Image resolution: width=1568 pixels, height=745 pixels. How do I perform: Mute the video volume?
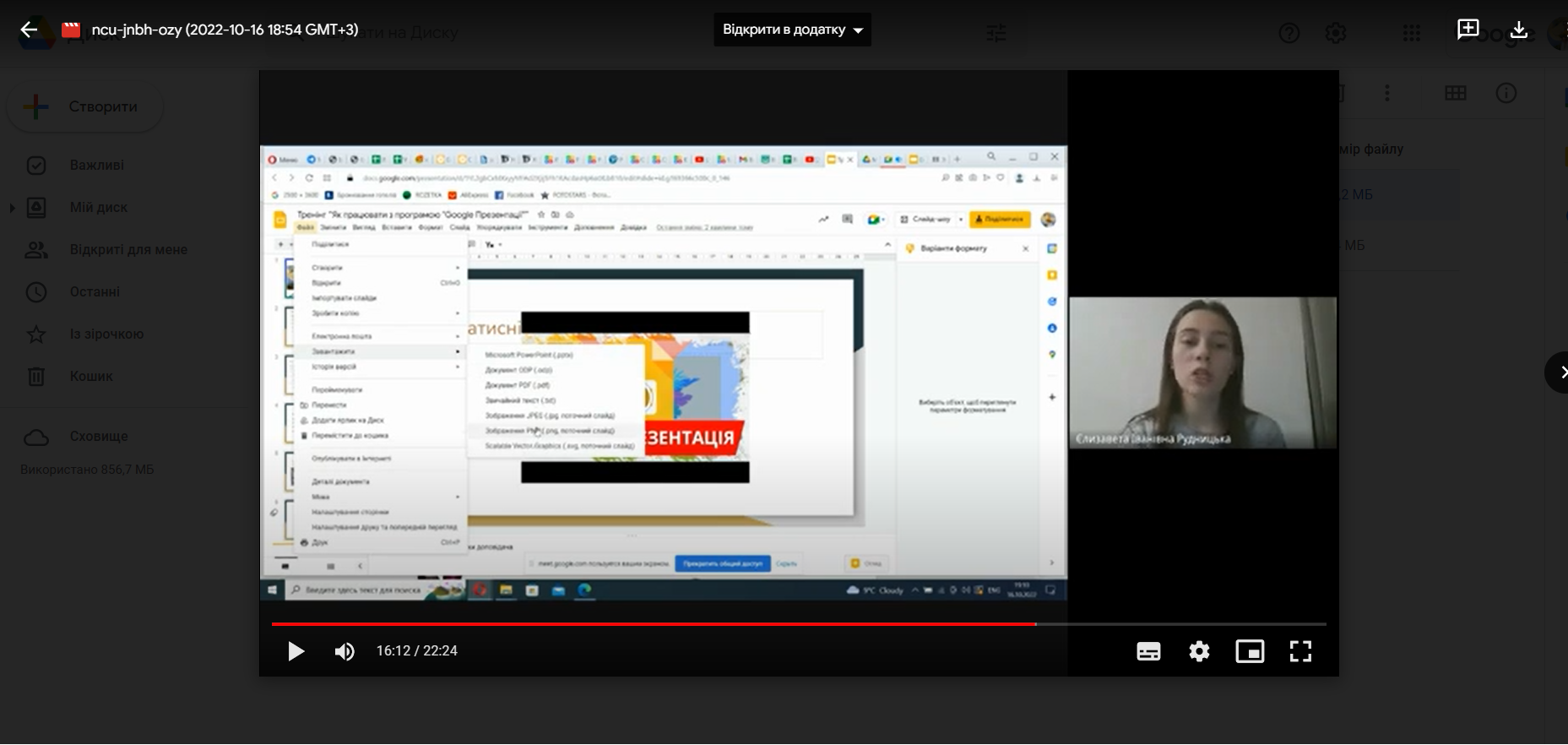345,651
